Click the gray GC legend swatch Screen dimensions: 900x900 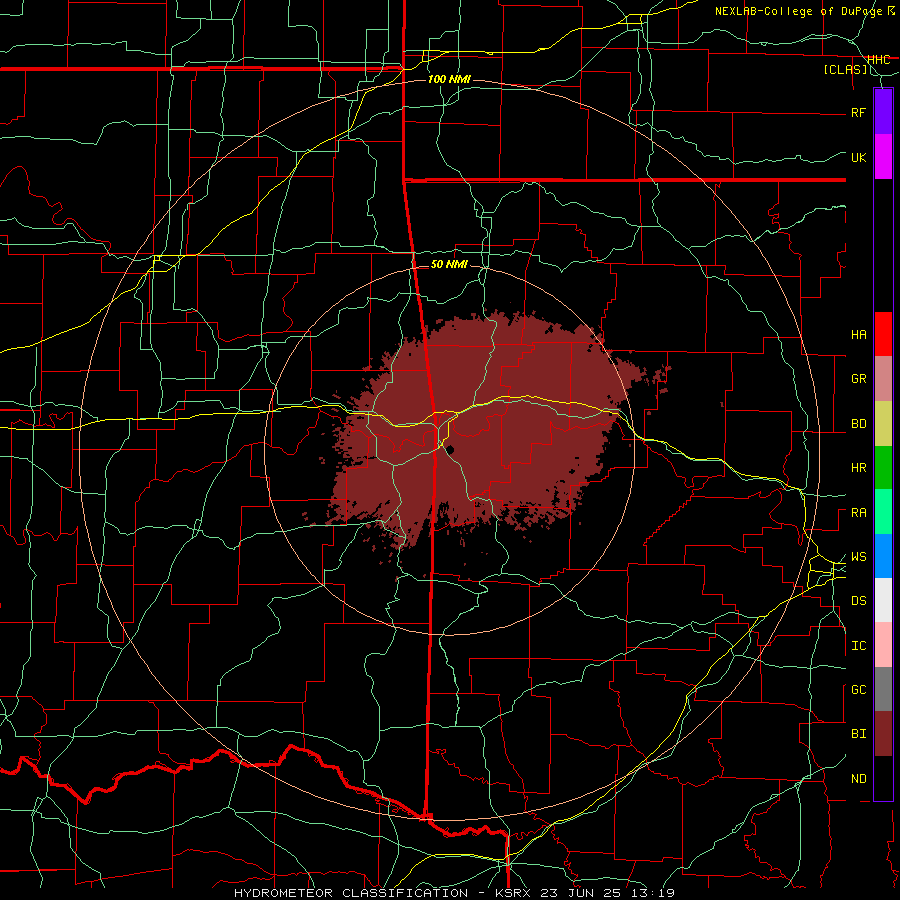[x=883, y=689]
